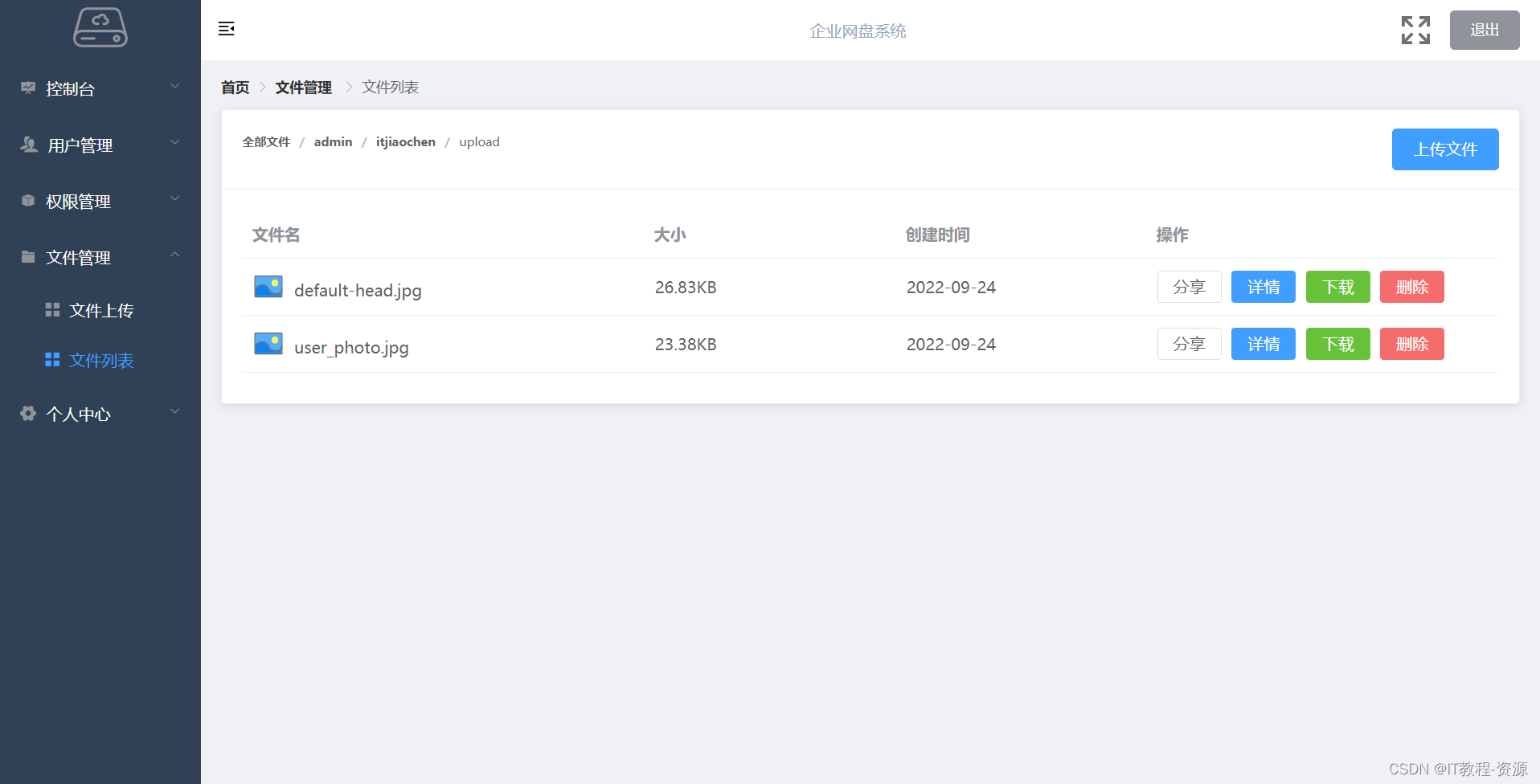Download default-head.jpg with 下载 button
Screen dimensions: 1540x784
point(1338,287)
